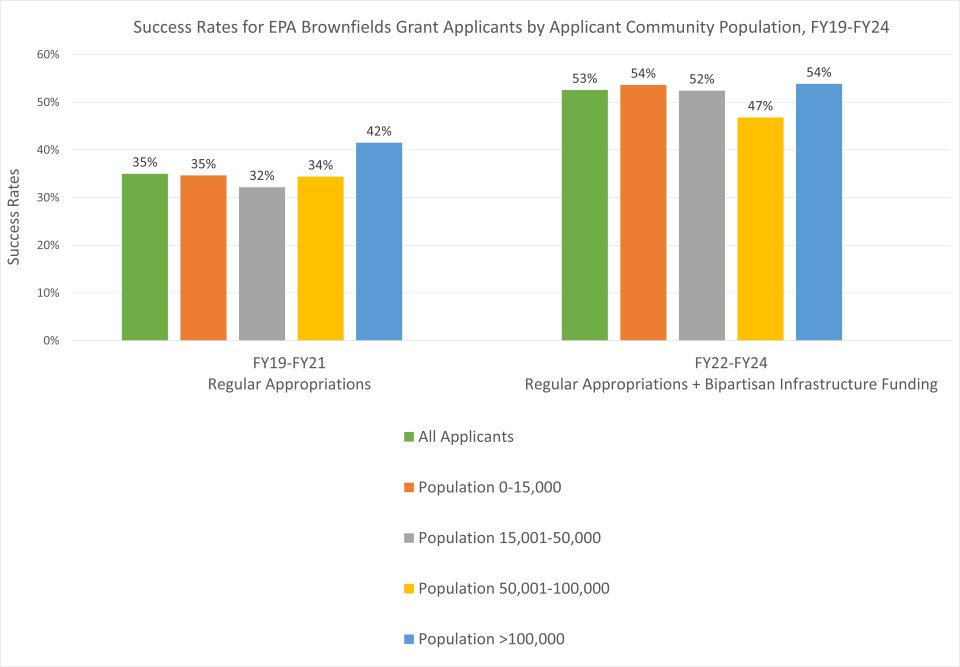Click the FY19-FY21 green bar
The width and height of the screenshot is (960, 667).
pos(145,257)
